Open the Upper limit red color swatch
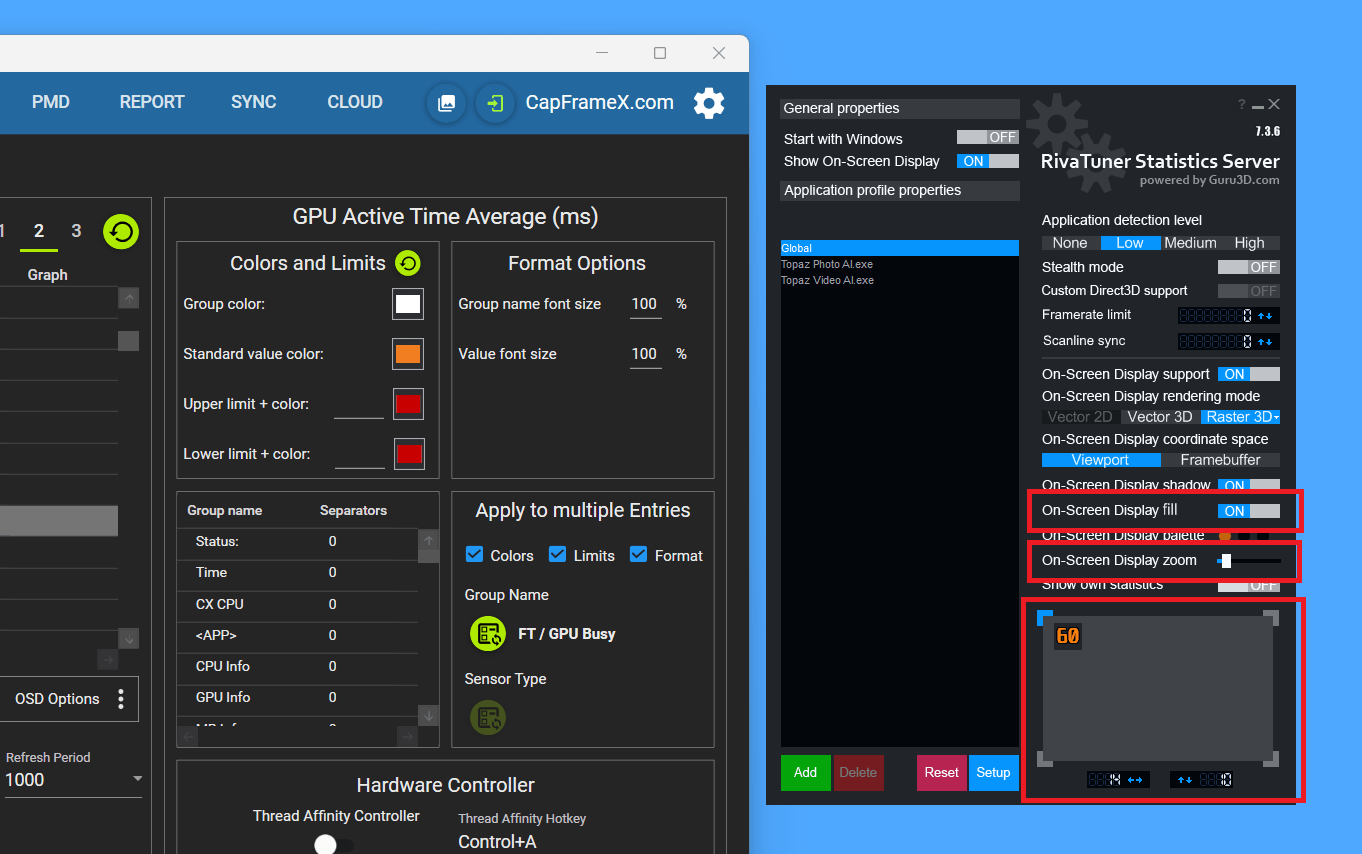The image size is (1362, 854). 408,404
